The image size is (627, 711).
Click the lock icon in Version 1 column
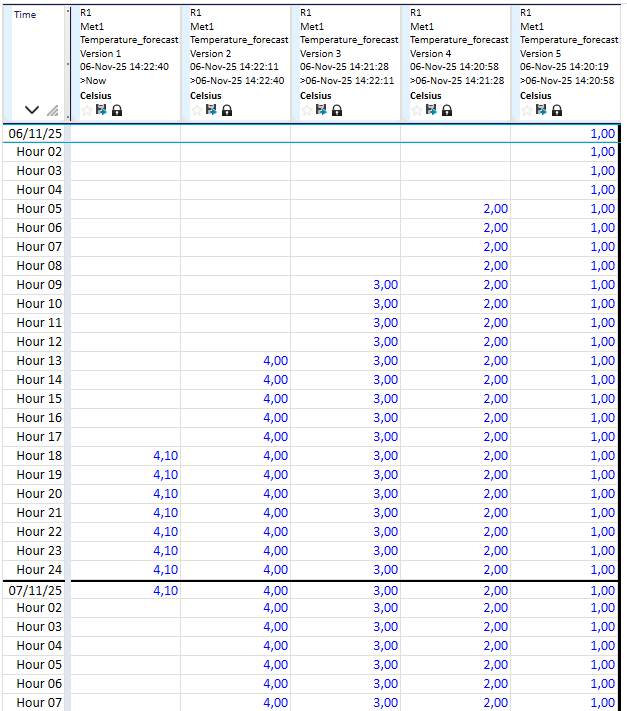117,110
